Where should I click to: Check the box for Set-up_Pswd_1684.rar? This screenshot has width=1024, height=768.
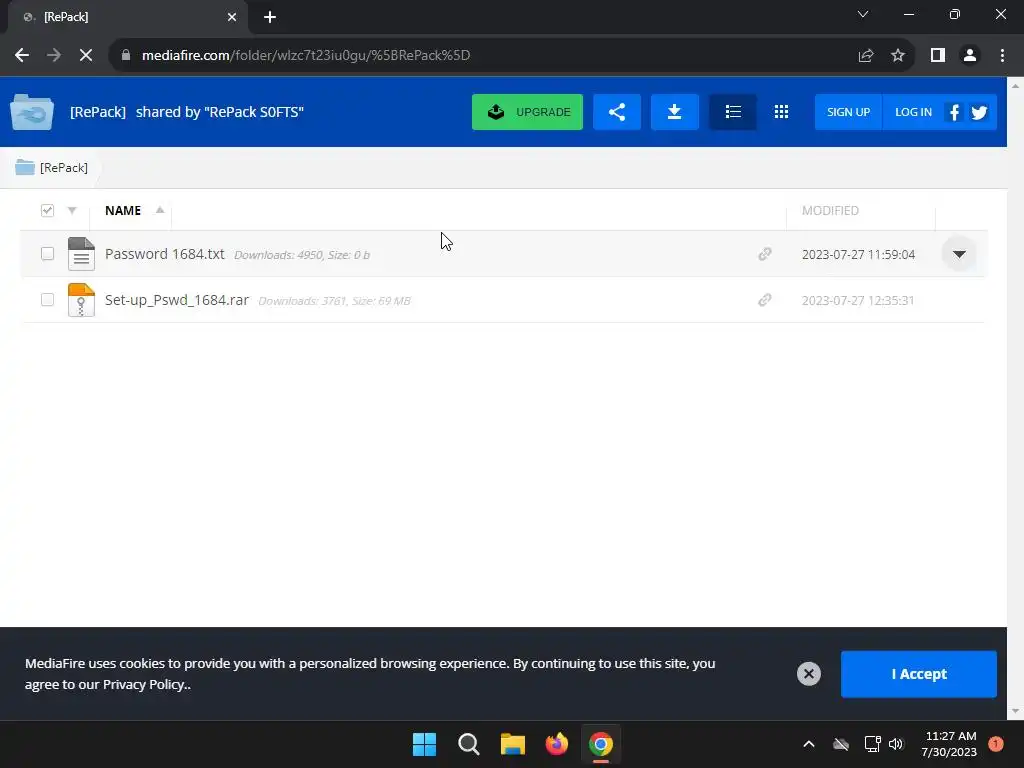[47, 300]
